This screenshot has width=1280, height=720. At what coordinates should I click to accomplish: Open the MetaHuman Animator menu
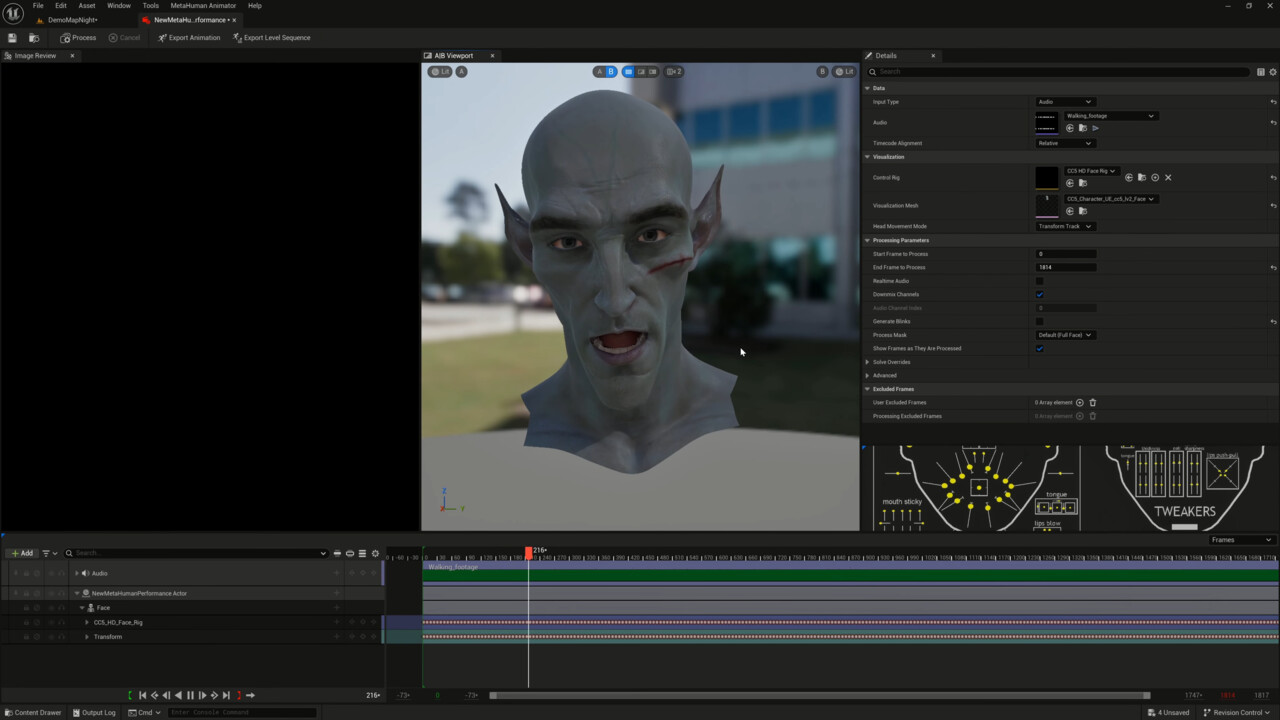tap(203, 6)
